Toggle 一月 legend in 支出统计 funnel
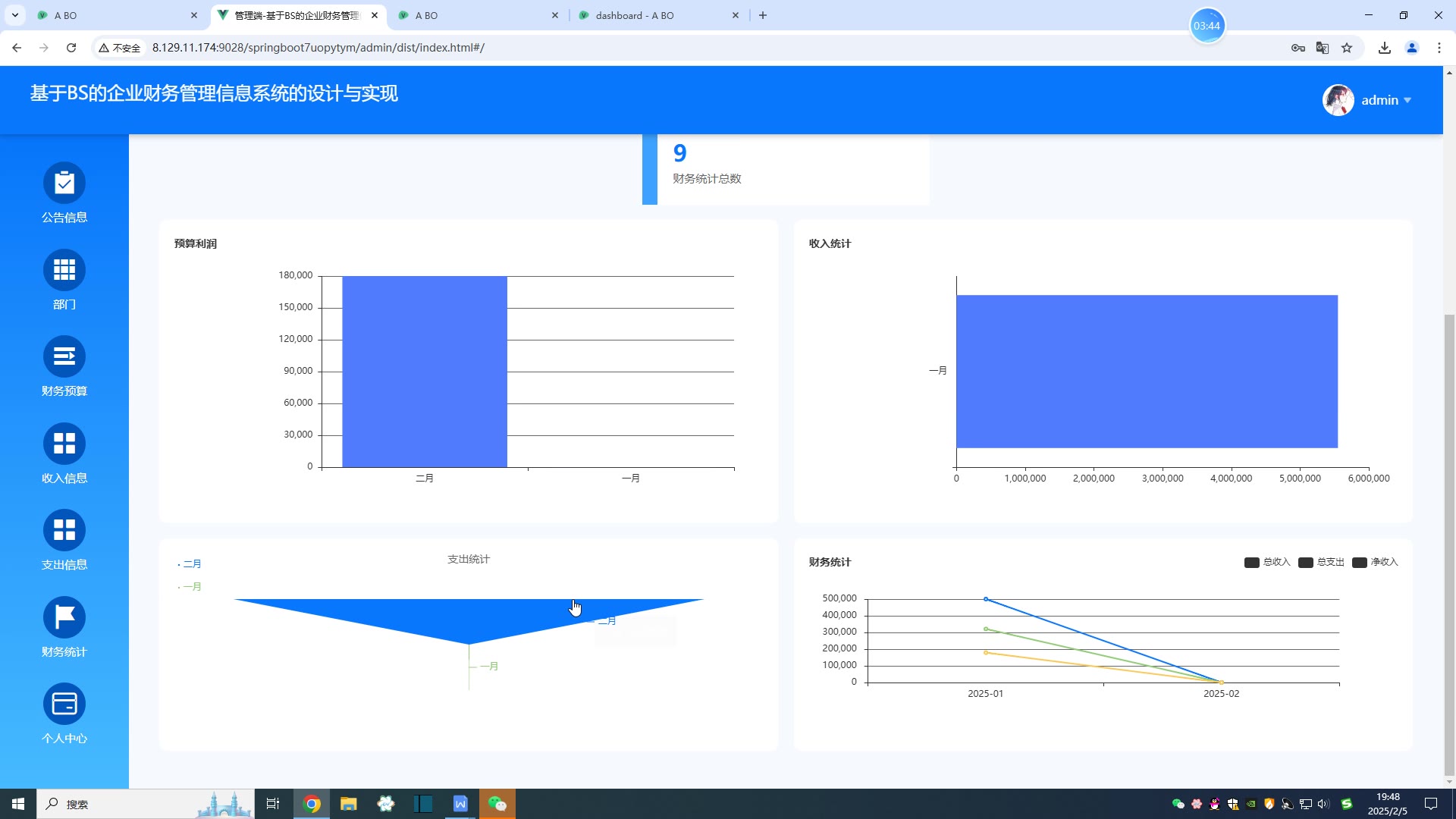Image resolution: width=1456 pixels, height=819 pixels. pos(190,587)
